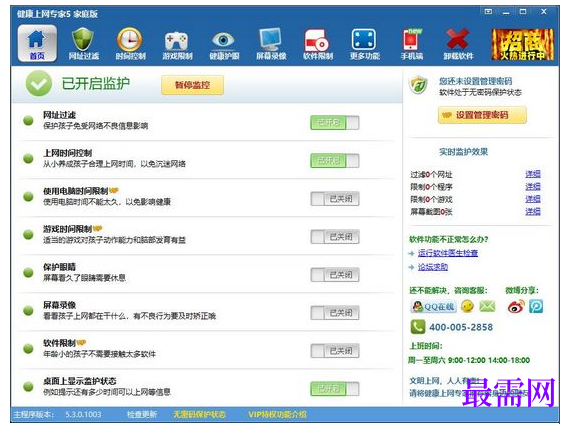The width and height of the screenshot is (574, 424).
Task: Open the 手机端 phone icon
Action: [x=411, y=43]
